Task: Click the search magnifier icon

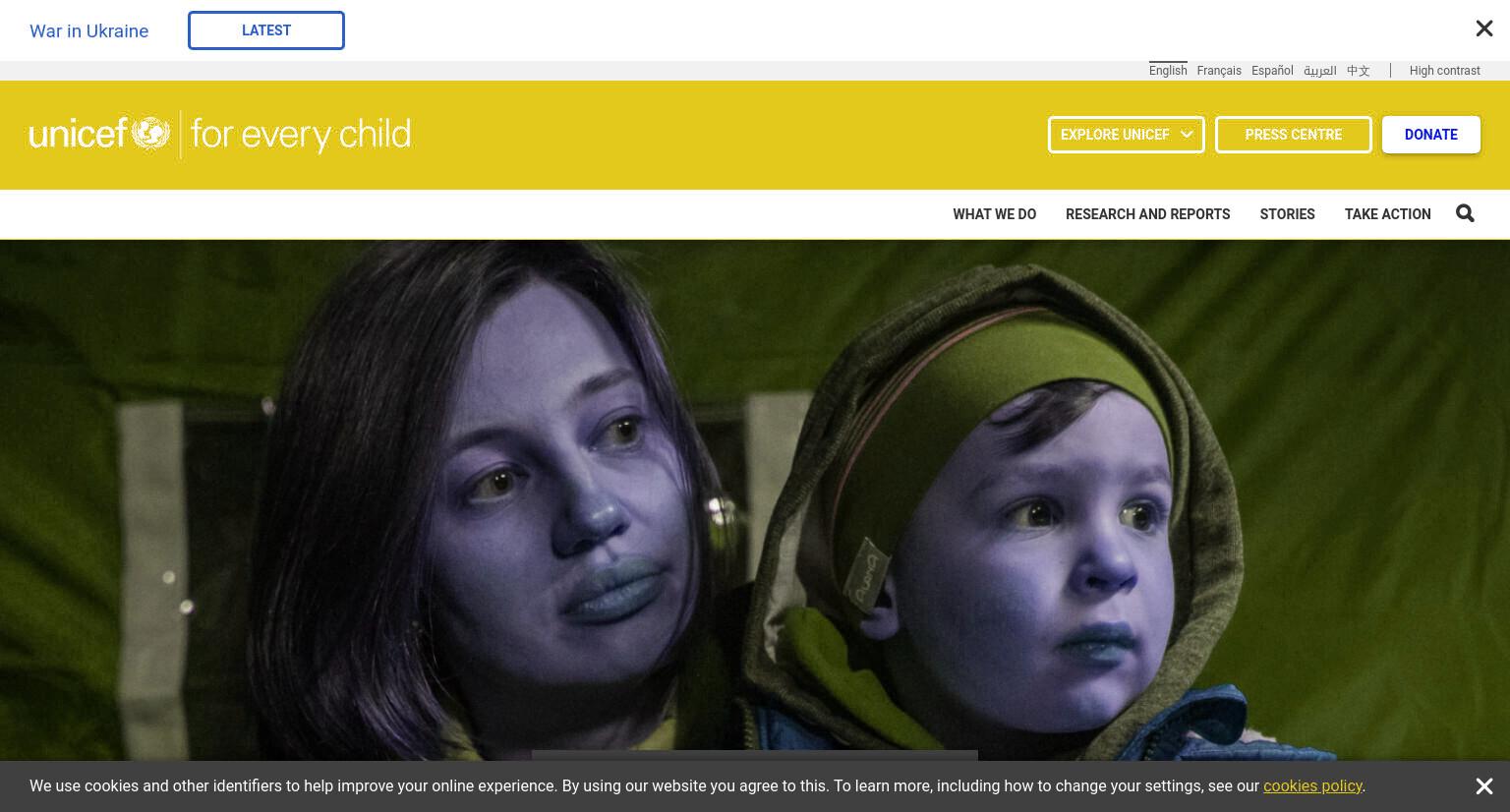Action: 1465,213
